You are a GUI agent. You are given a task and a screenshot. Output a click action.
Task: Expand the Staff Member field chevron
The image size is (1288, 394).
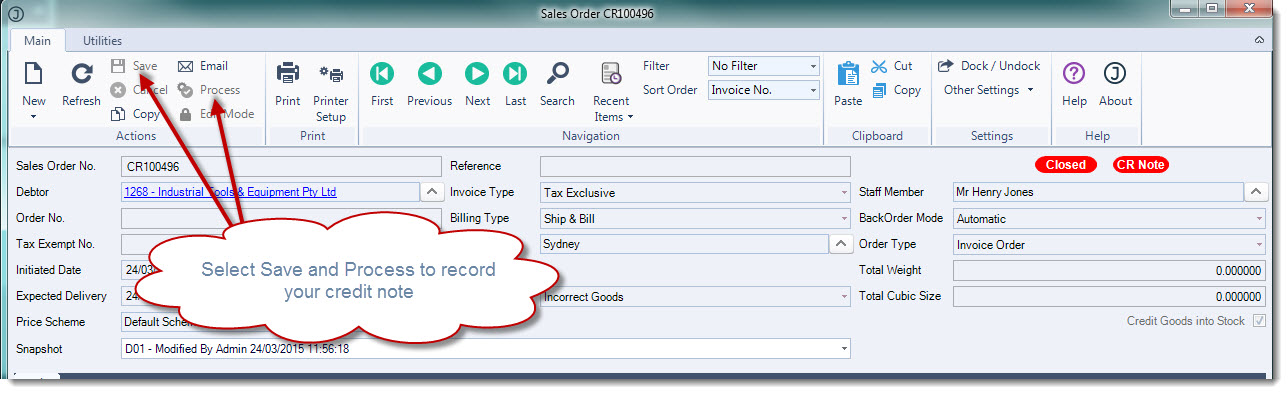1256,192
